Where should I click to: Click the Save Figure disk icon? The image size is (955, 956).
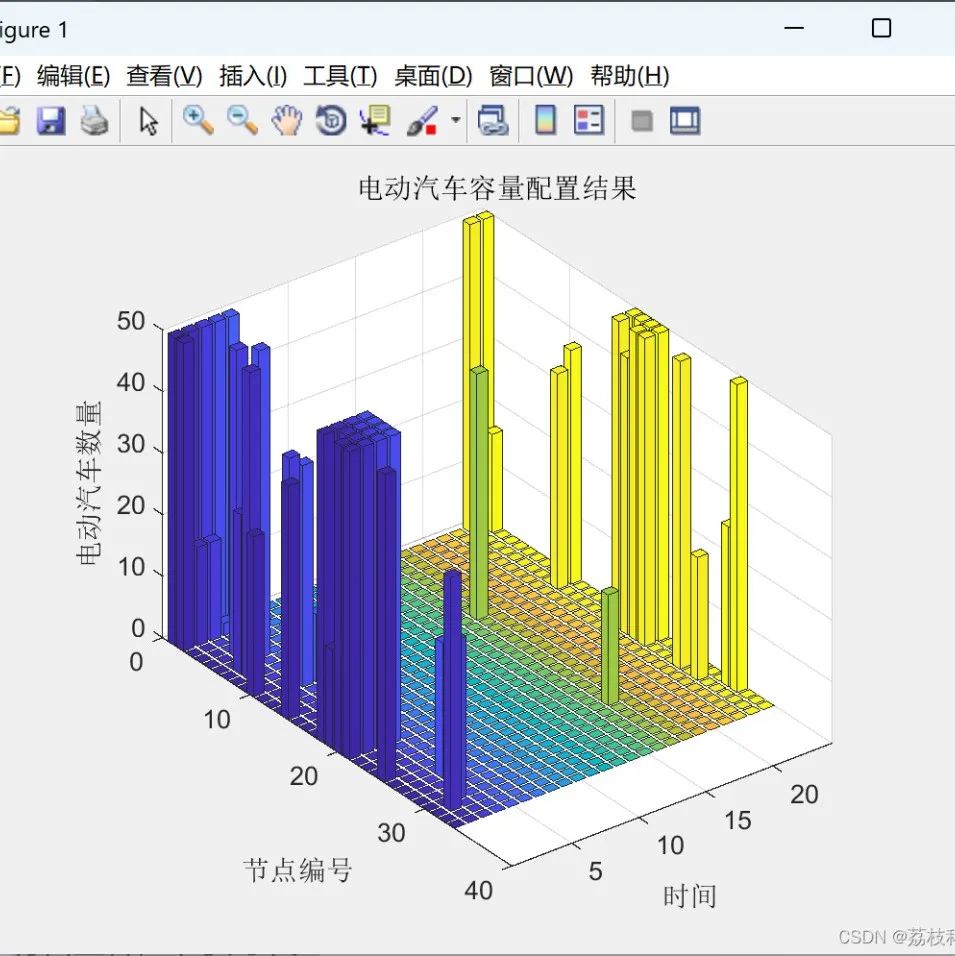(51, 120)
